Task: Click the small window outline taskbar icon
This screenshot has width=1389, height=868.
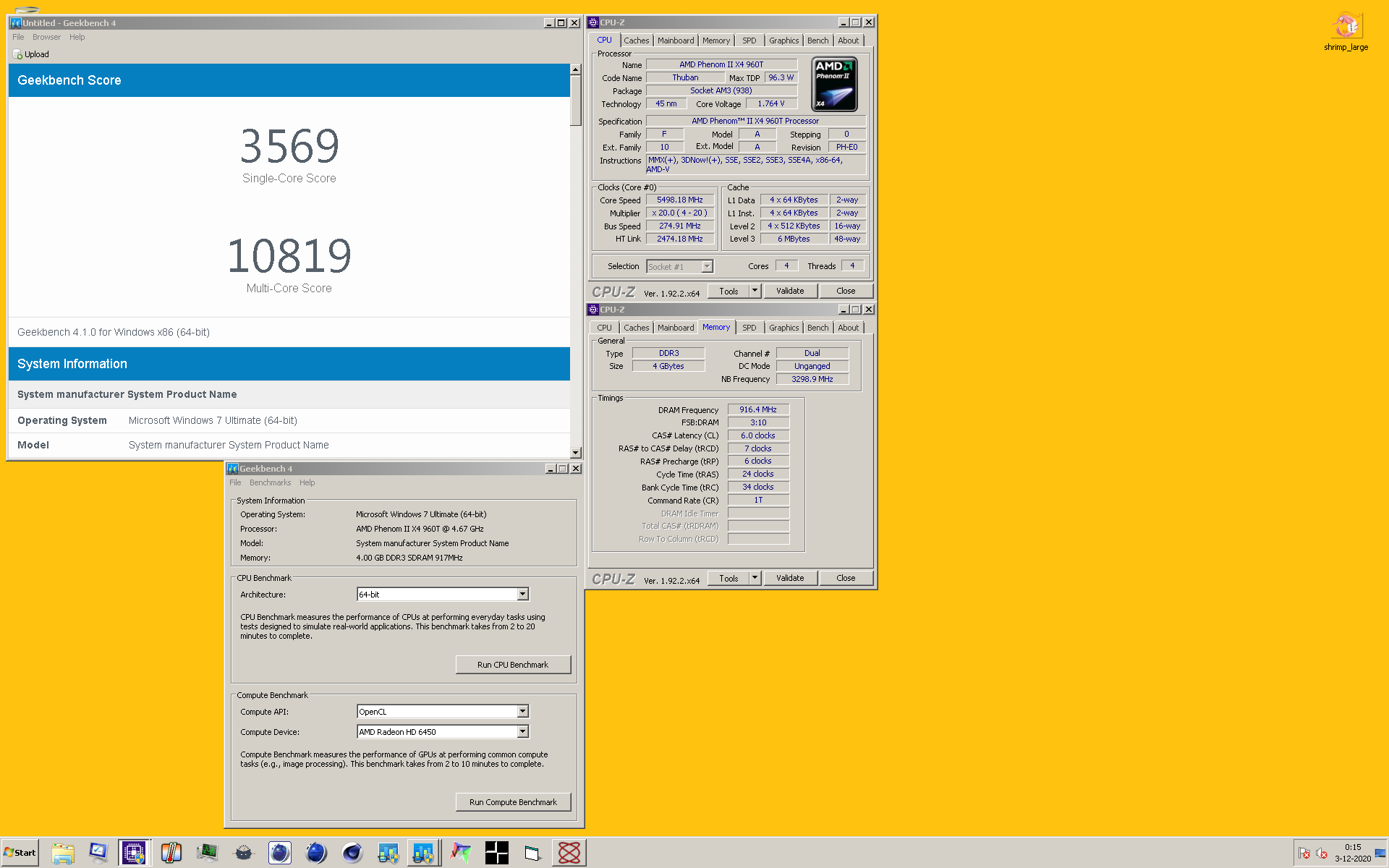Action: click(532, 854)
